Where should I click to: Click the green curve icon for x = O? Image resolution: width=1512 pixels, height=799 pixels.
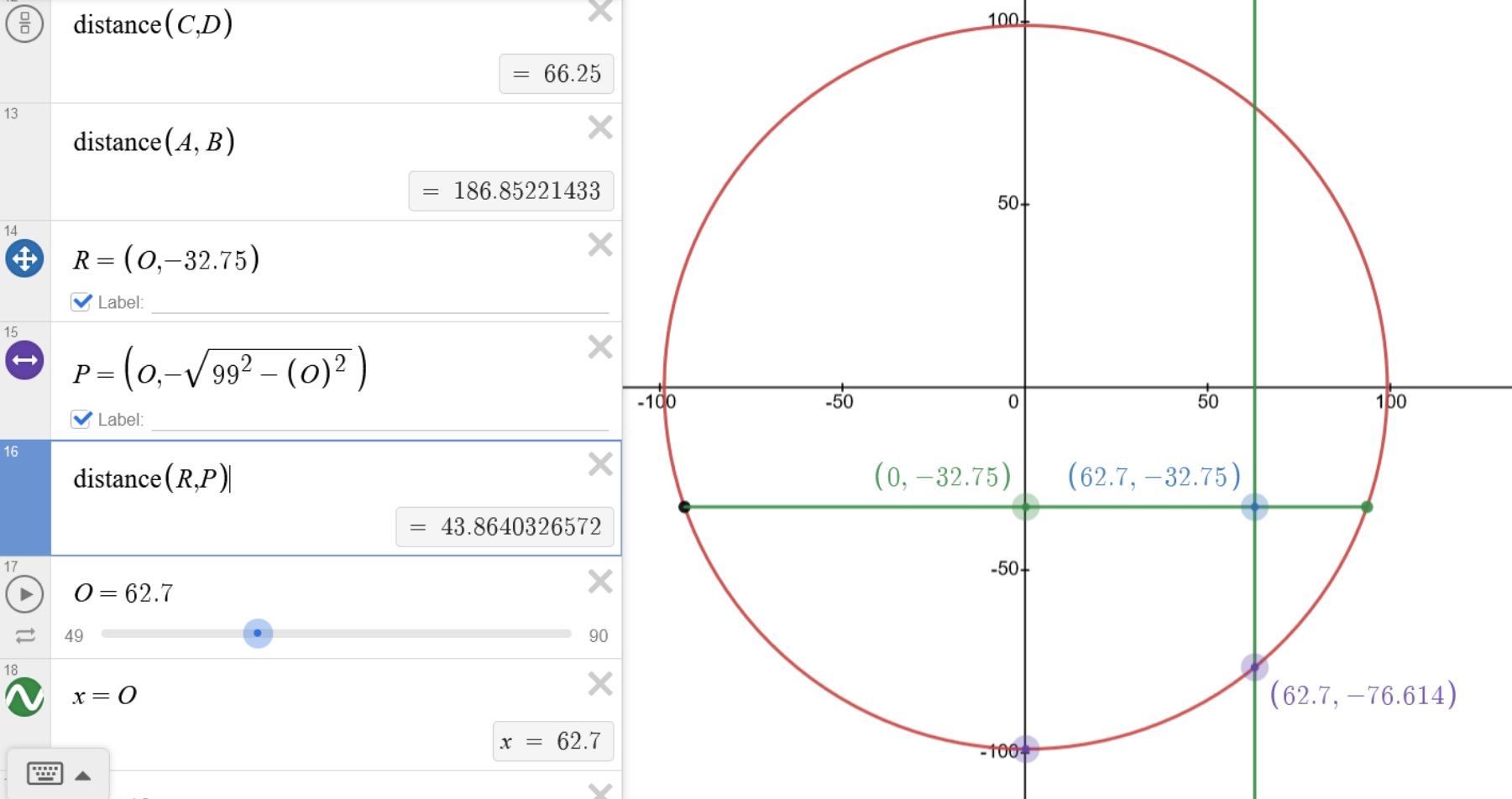click(24, 697)
